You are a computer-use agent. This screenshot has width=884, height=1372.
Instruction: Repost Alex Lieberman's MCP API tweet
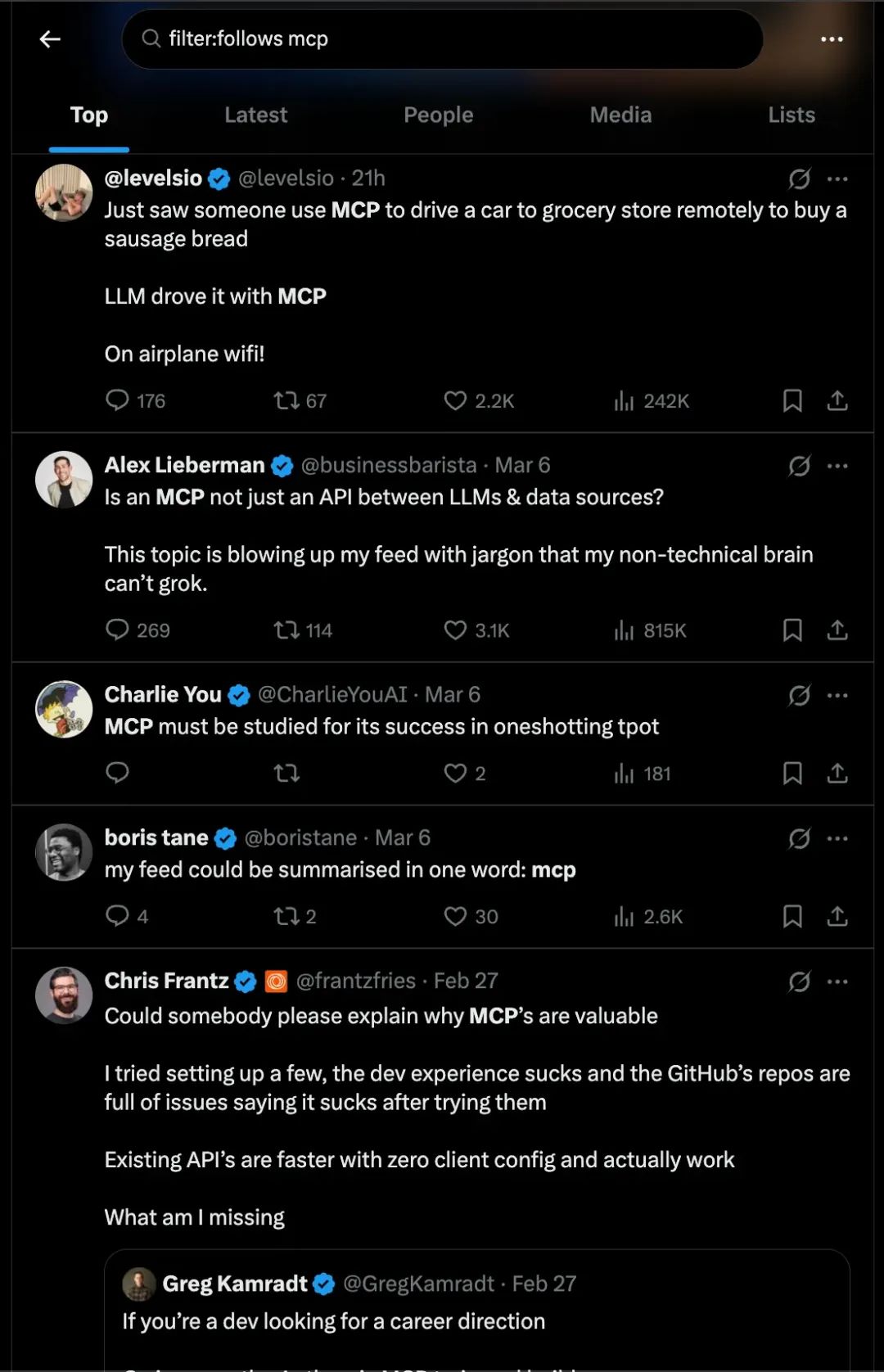[x=286, y=630]
